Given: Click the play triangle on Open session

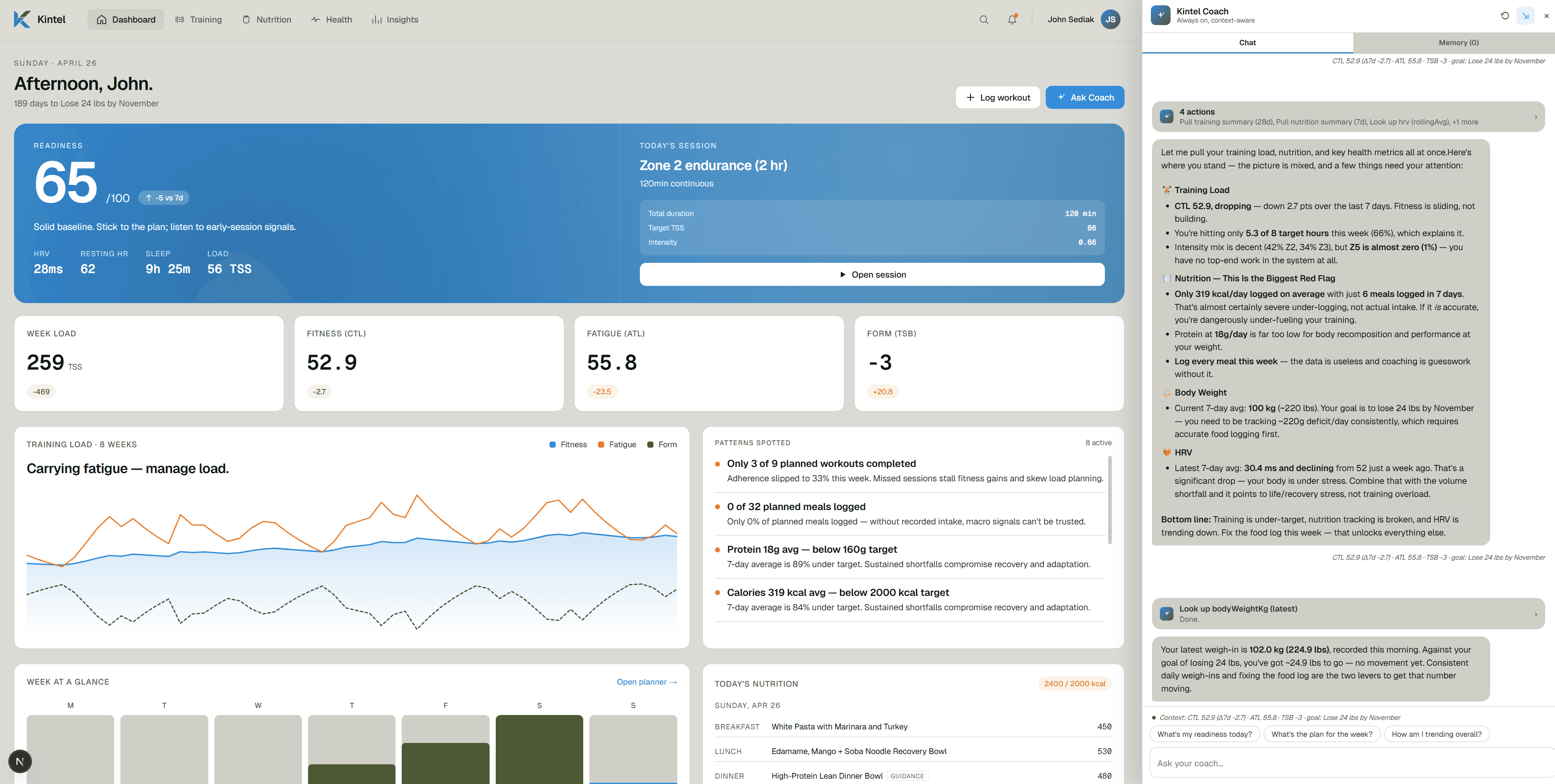Looking at the screenshot, I should (x=843, y=275).
